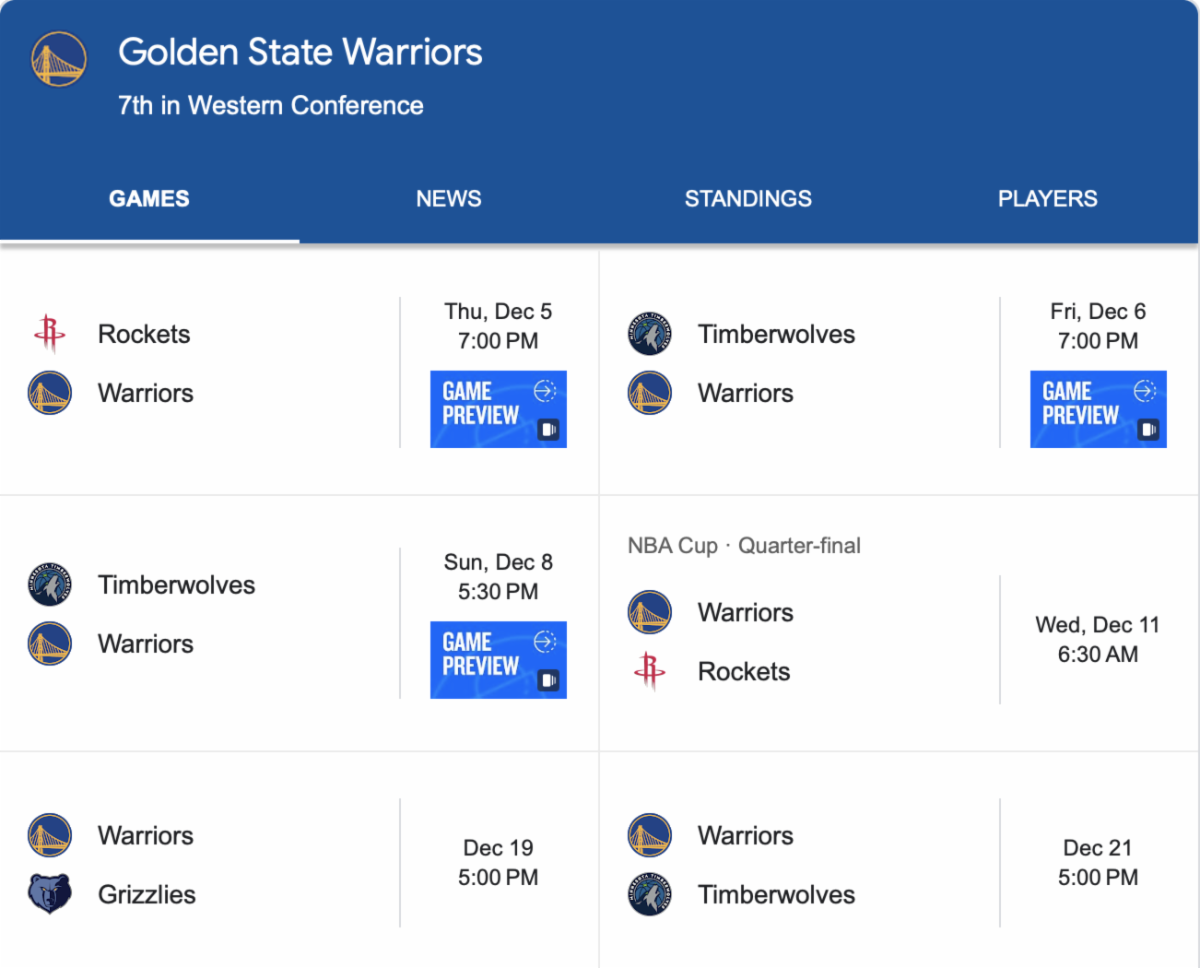Image resolution: width=1200 pixels, height=968 pixels.
Task: Open the Wed Dec 11 6:30 AM game
Action: 1097,640
